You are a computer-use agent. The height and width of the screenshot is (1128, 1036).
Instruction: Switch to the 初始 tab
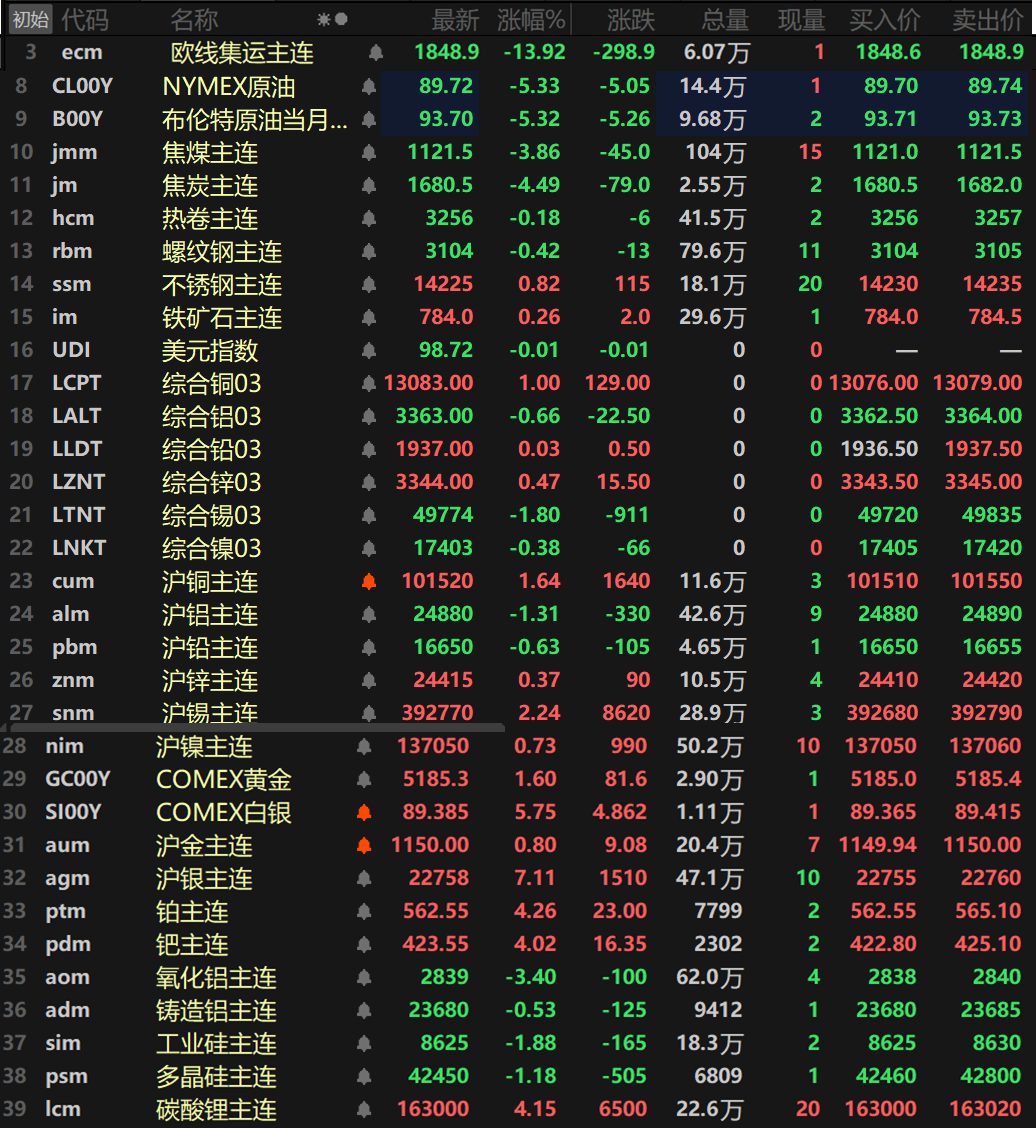coord(29,19)
